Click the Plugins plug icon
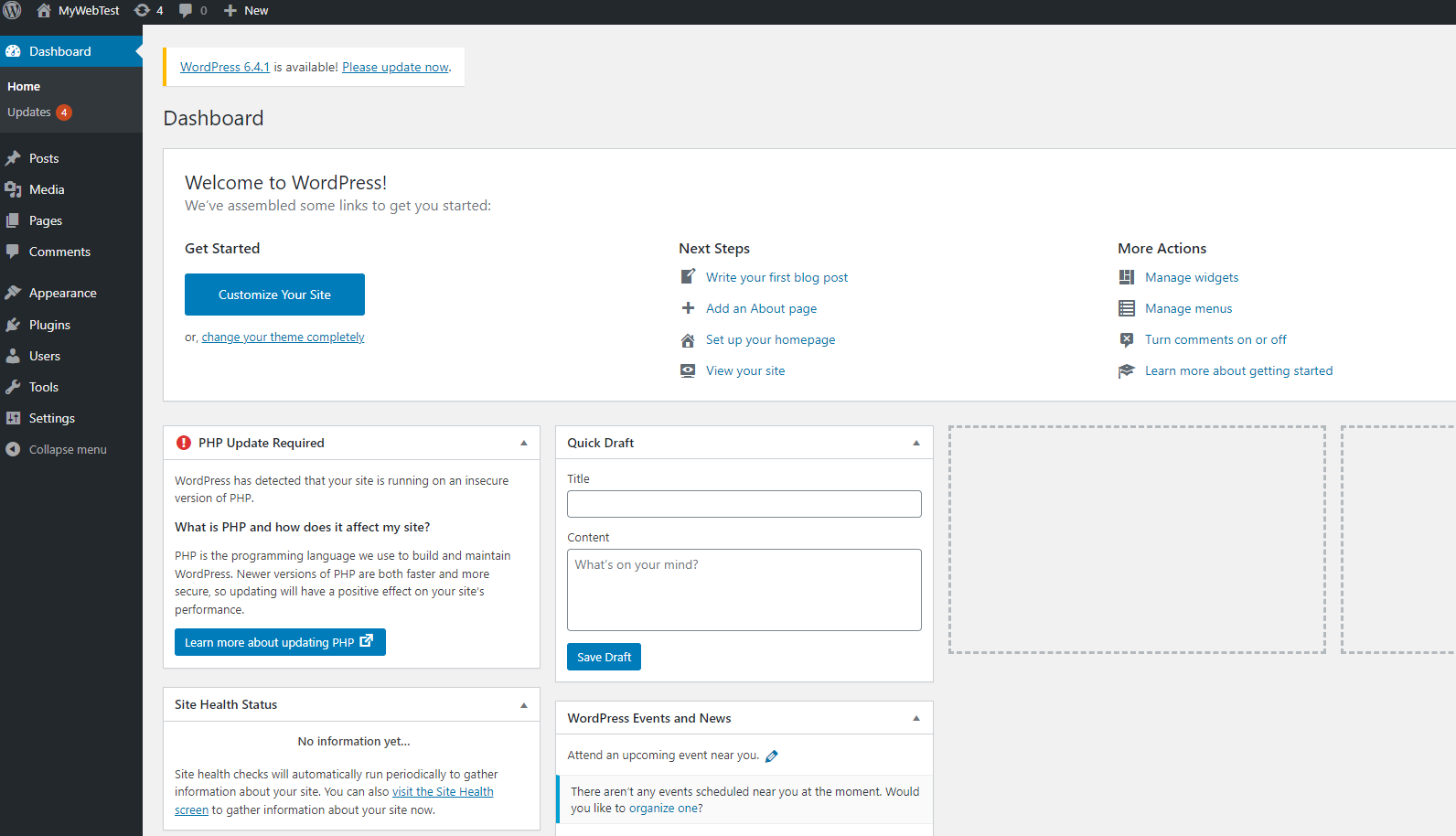1456x836 pixels. [x=13, y=325]
